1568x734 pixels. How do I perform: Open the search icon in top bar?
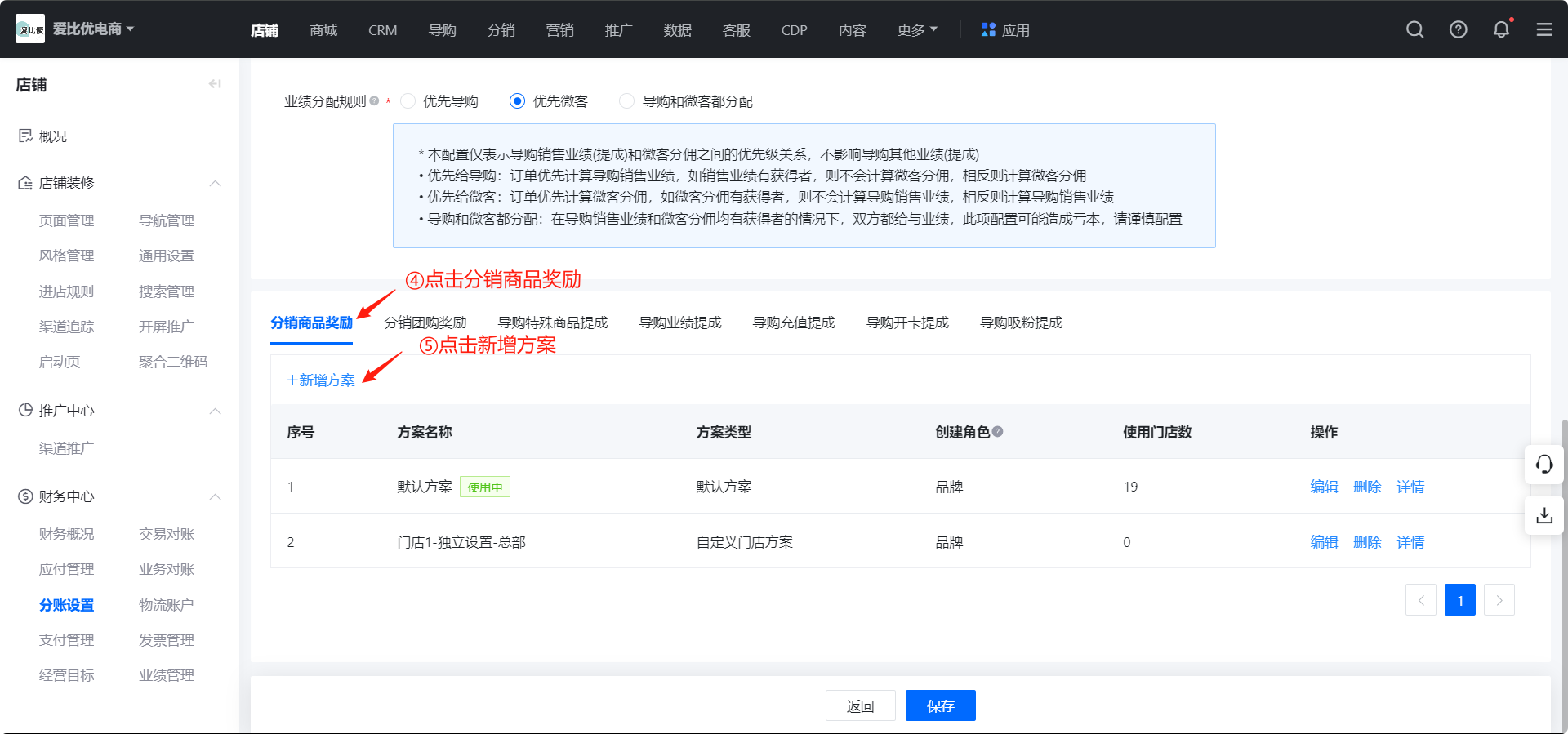click(1414, 29)
